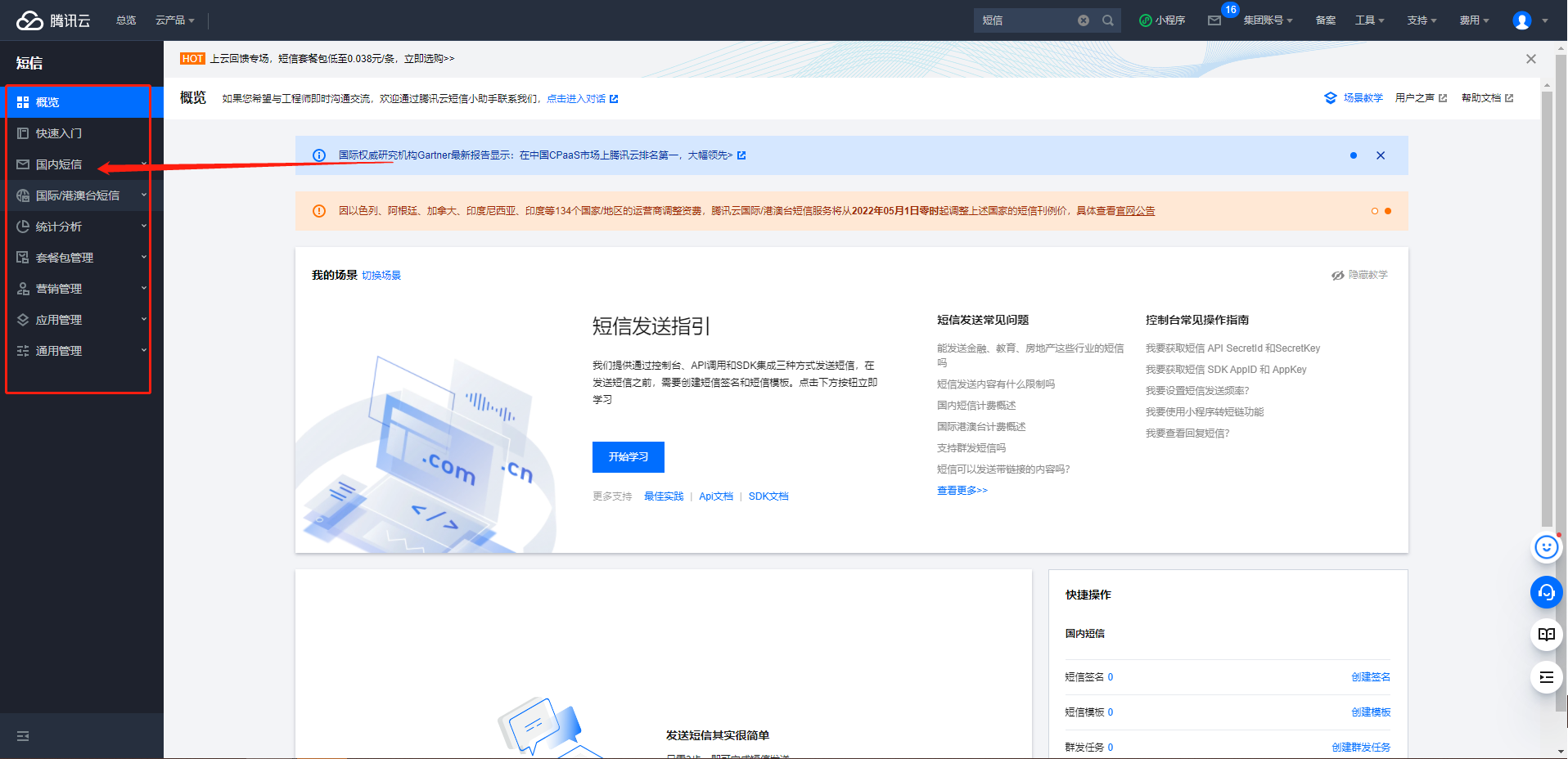
Task: Click the Tencent Cloud logo
Action: [53, 20]
